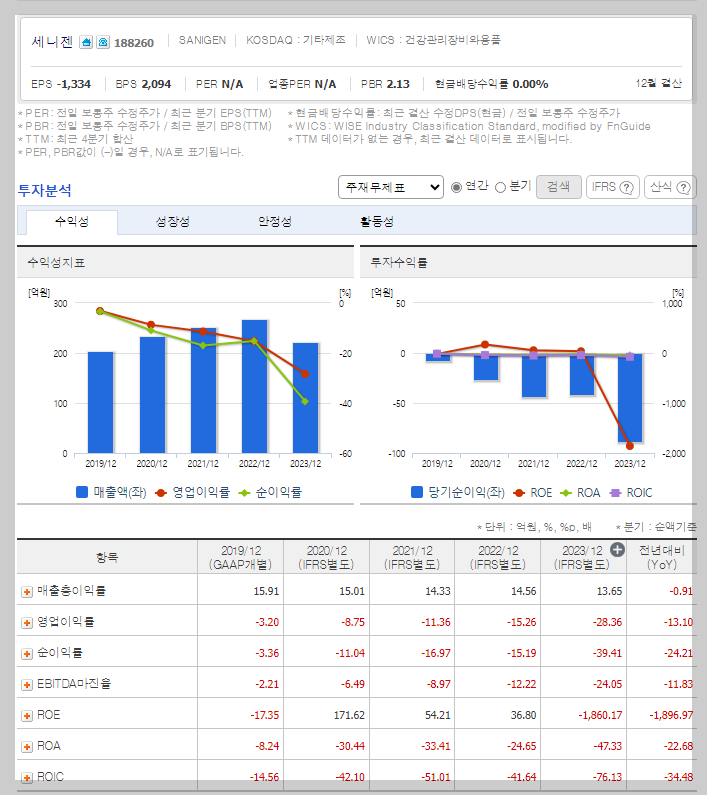Expand the ROA row details

(27, 746)
